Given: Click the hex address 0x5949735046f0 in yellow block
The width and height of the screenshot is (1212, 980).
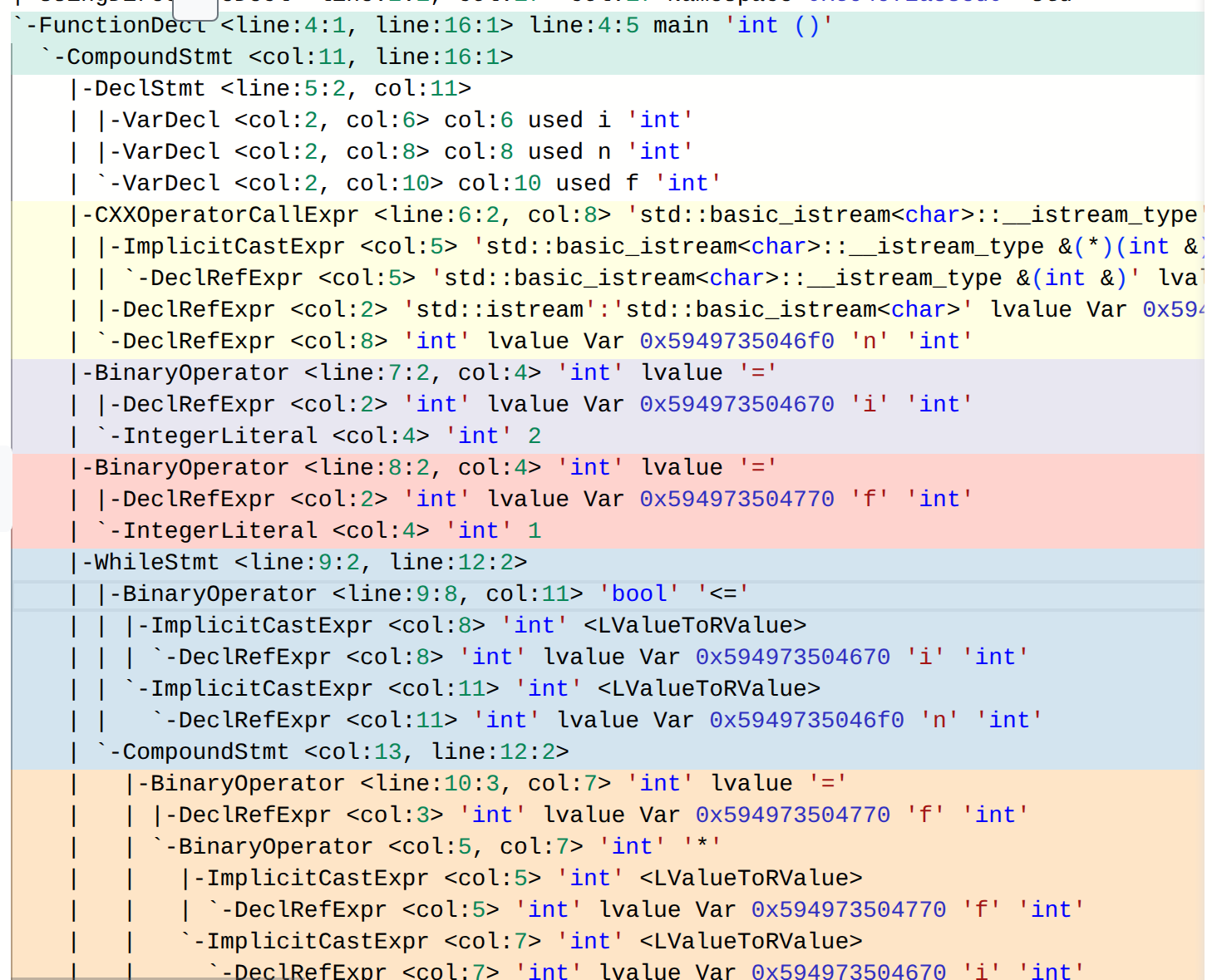Looking at the screenshot, I should 737,342.
